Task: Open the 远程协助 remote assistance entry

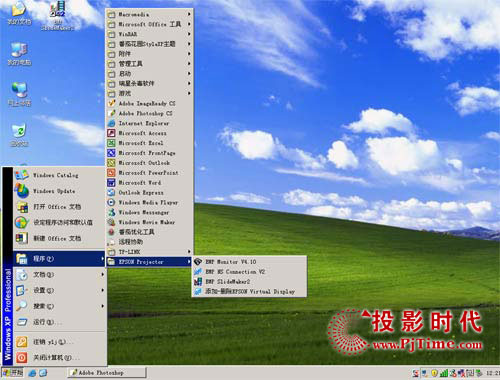Action: (149, 242)
